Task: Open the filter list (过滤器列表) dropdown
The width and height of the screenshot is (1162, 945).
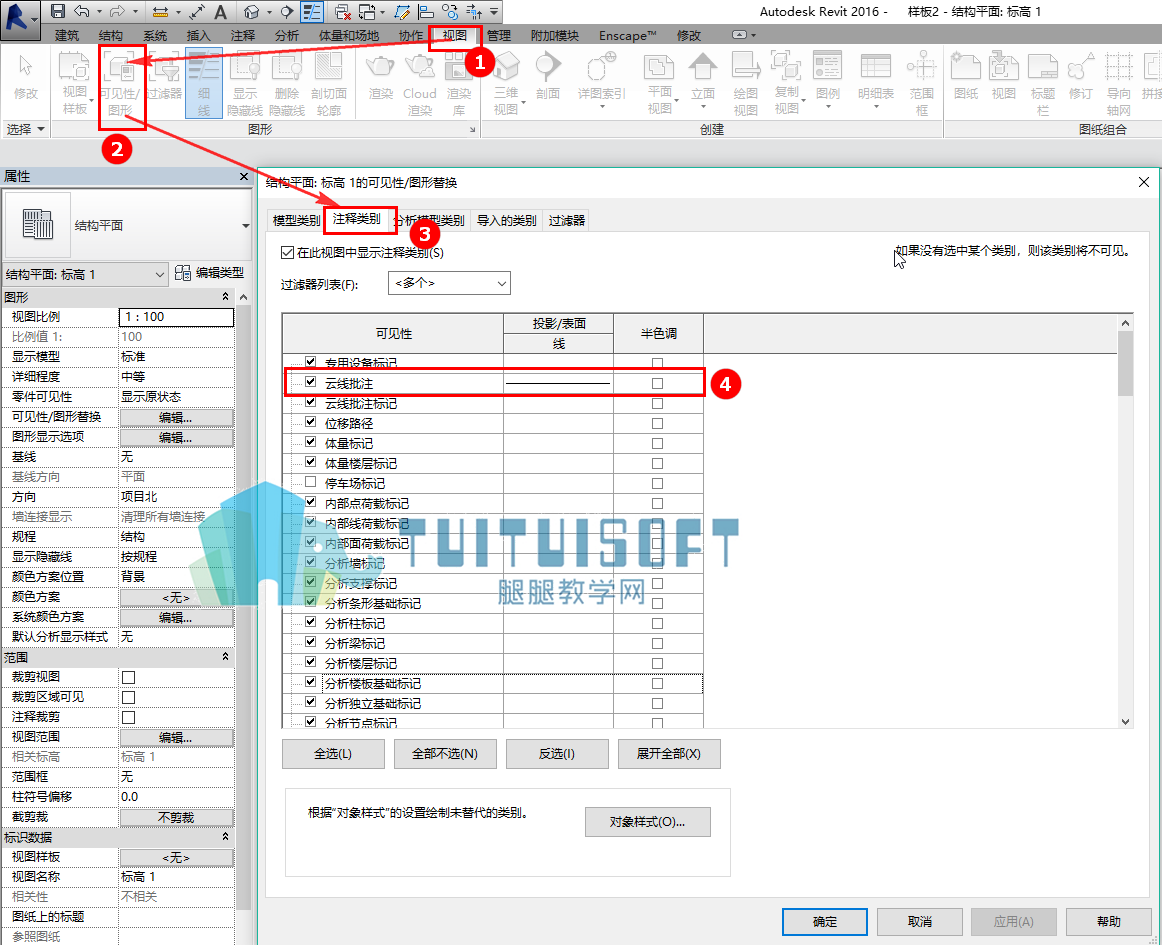Action: [449, 283]
